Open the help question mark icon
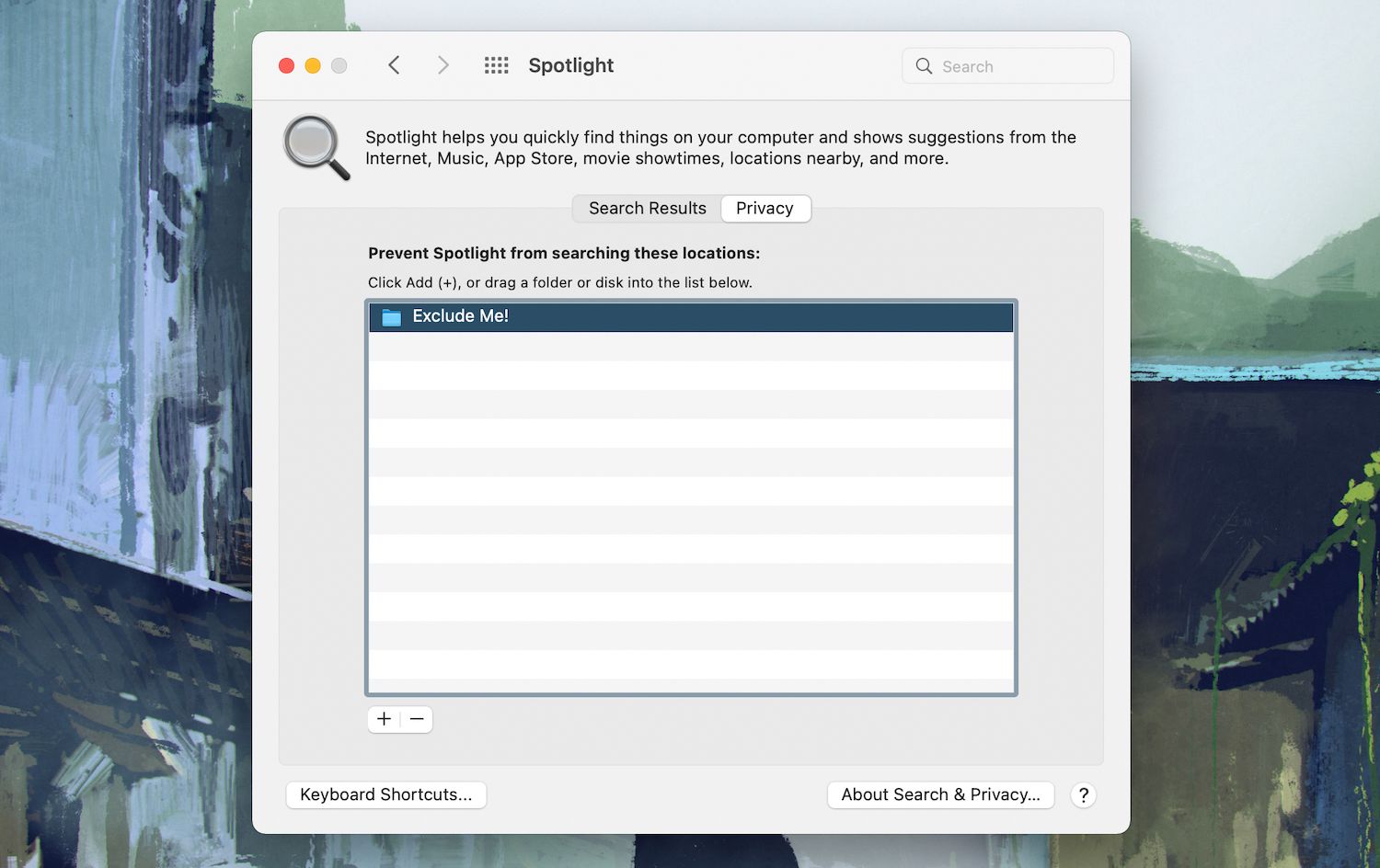 1084,794
